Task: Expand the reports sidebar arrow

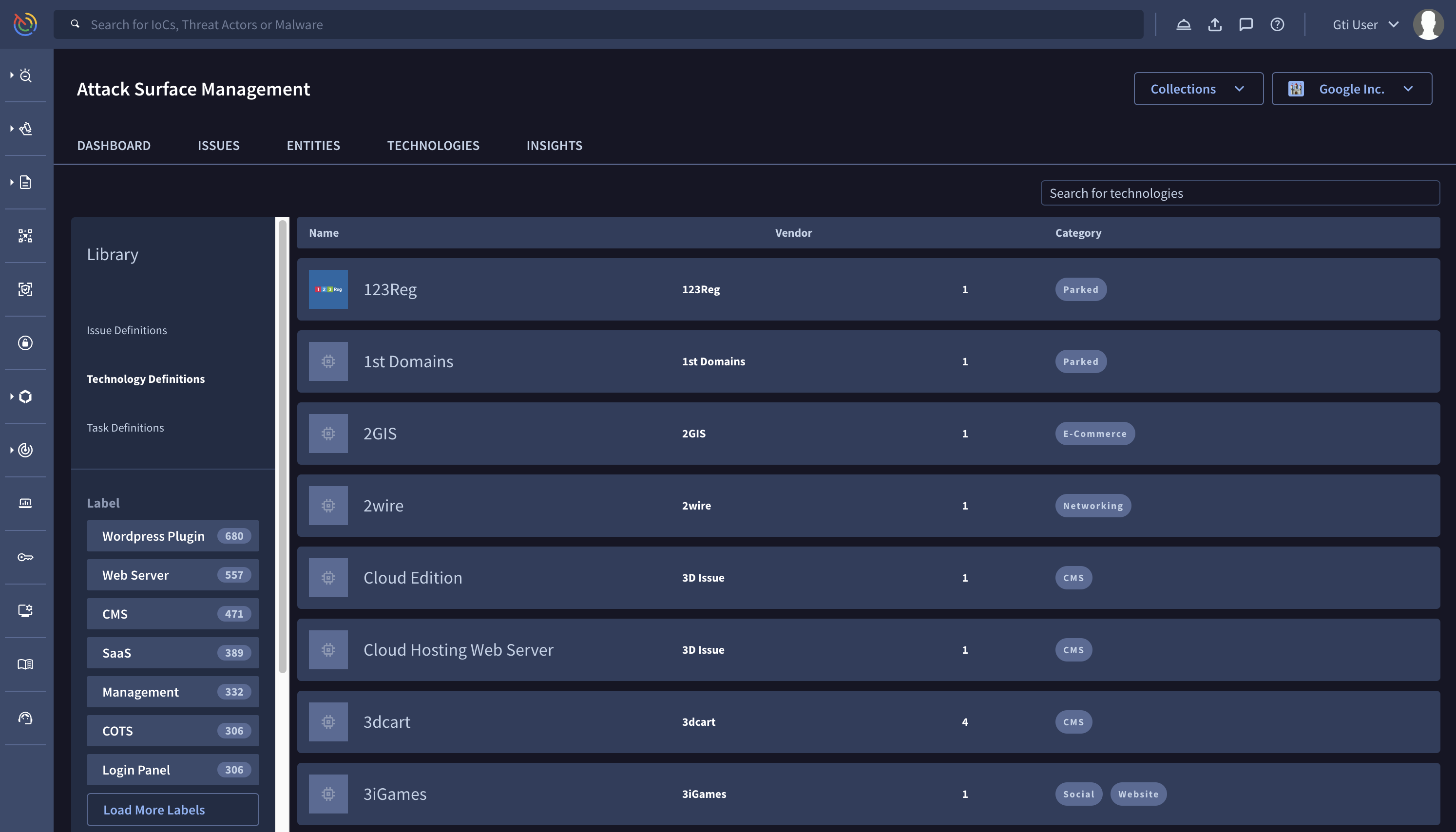Action: [11, 182]
